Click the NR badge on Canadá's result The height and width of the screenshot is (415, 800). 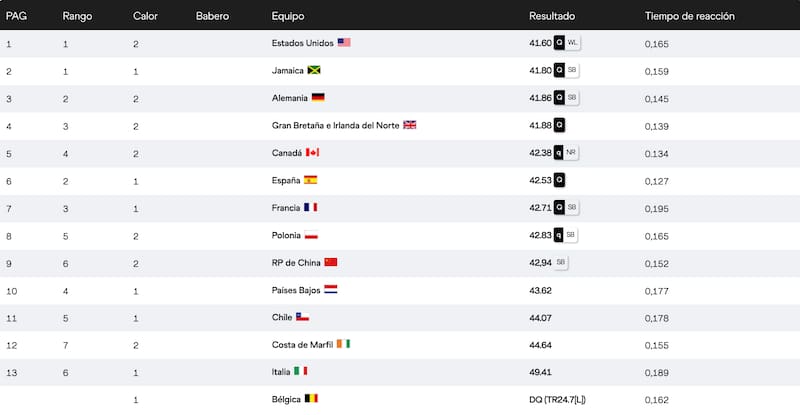[x=571, y=152]
